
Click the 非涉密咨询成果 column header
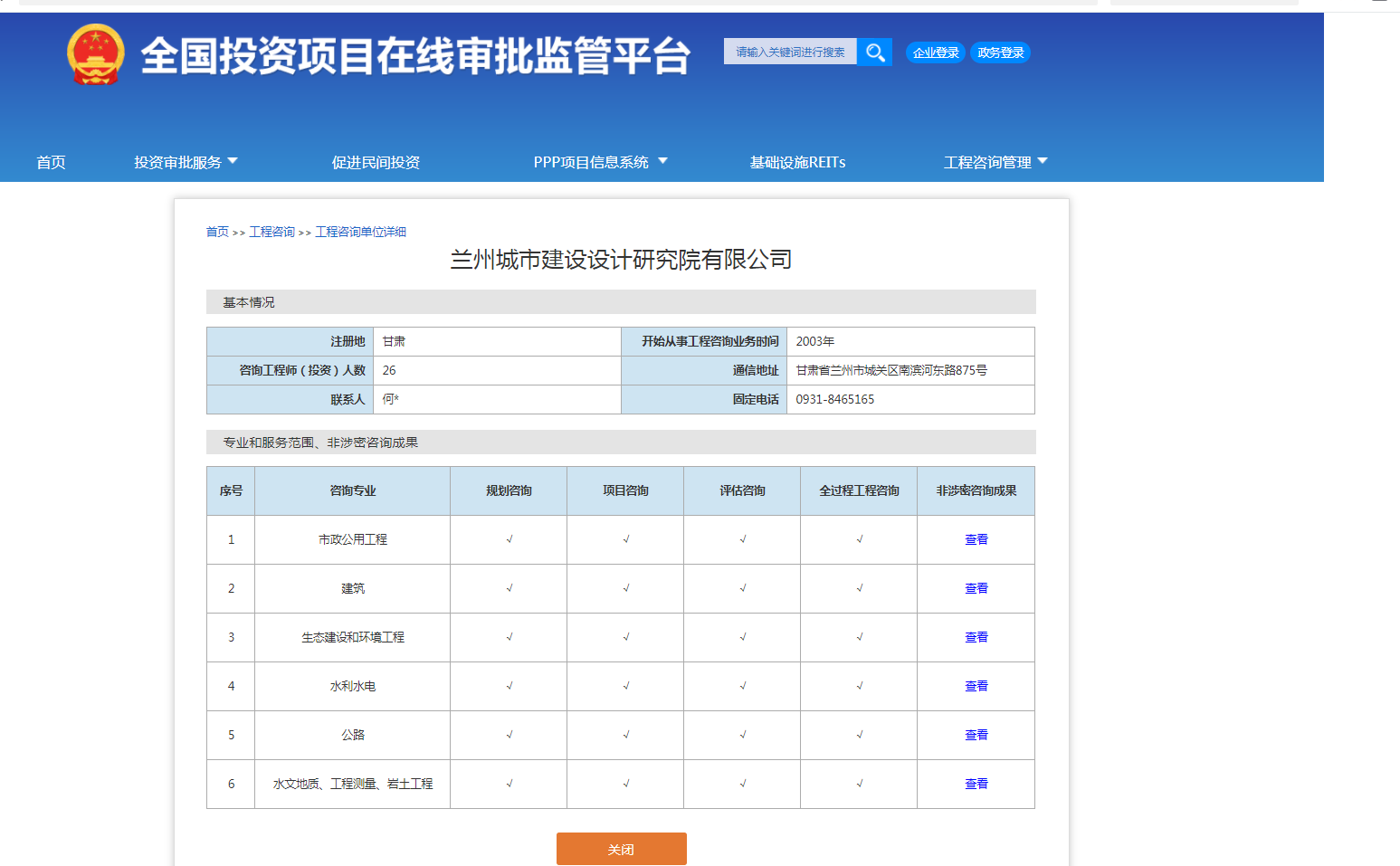pos(976,490)
